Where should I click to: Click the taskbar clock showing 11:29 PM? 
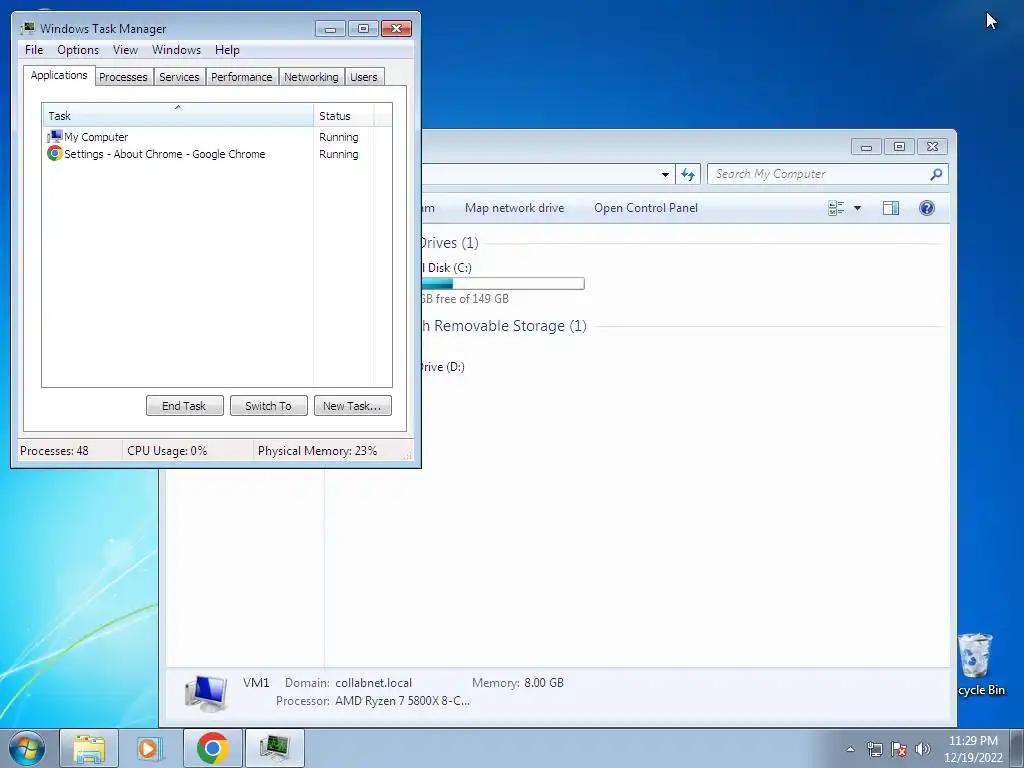point(973,749)
